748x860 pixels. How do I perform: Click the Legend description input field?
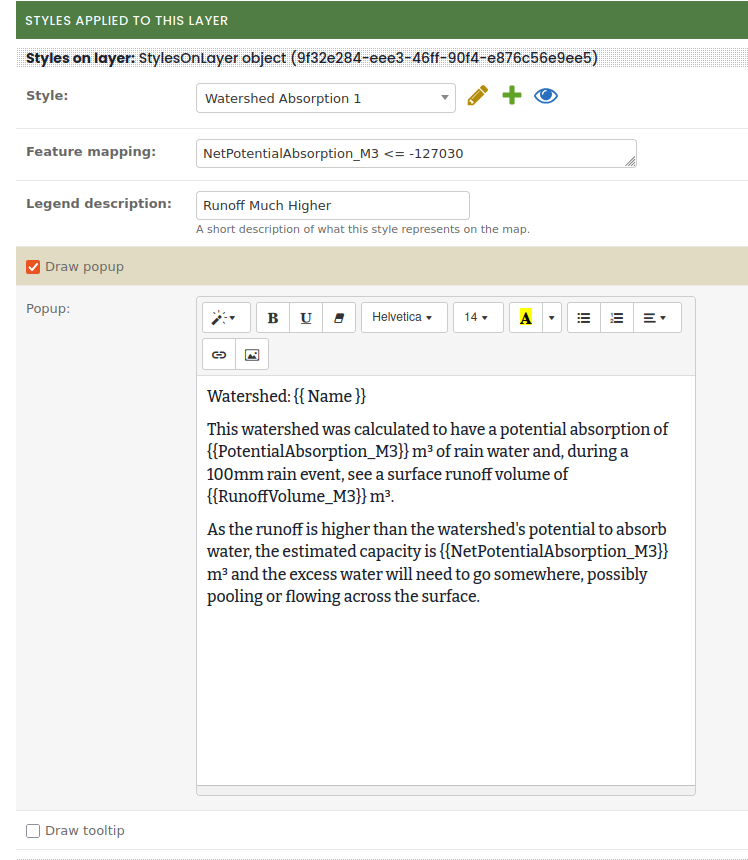point(332,205)
